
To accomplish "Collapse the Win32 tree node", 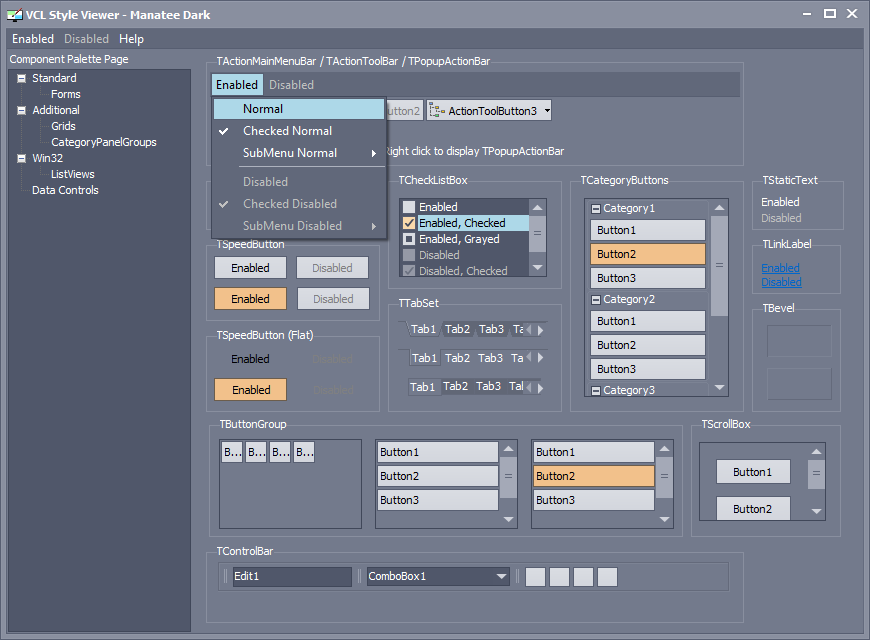I will coord(22,158).
